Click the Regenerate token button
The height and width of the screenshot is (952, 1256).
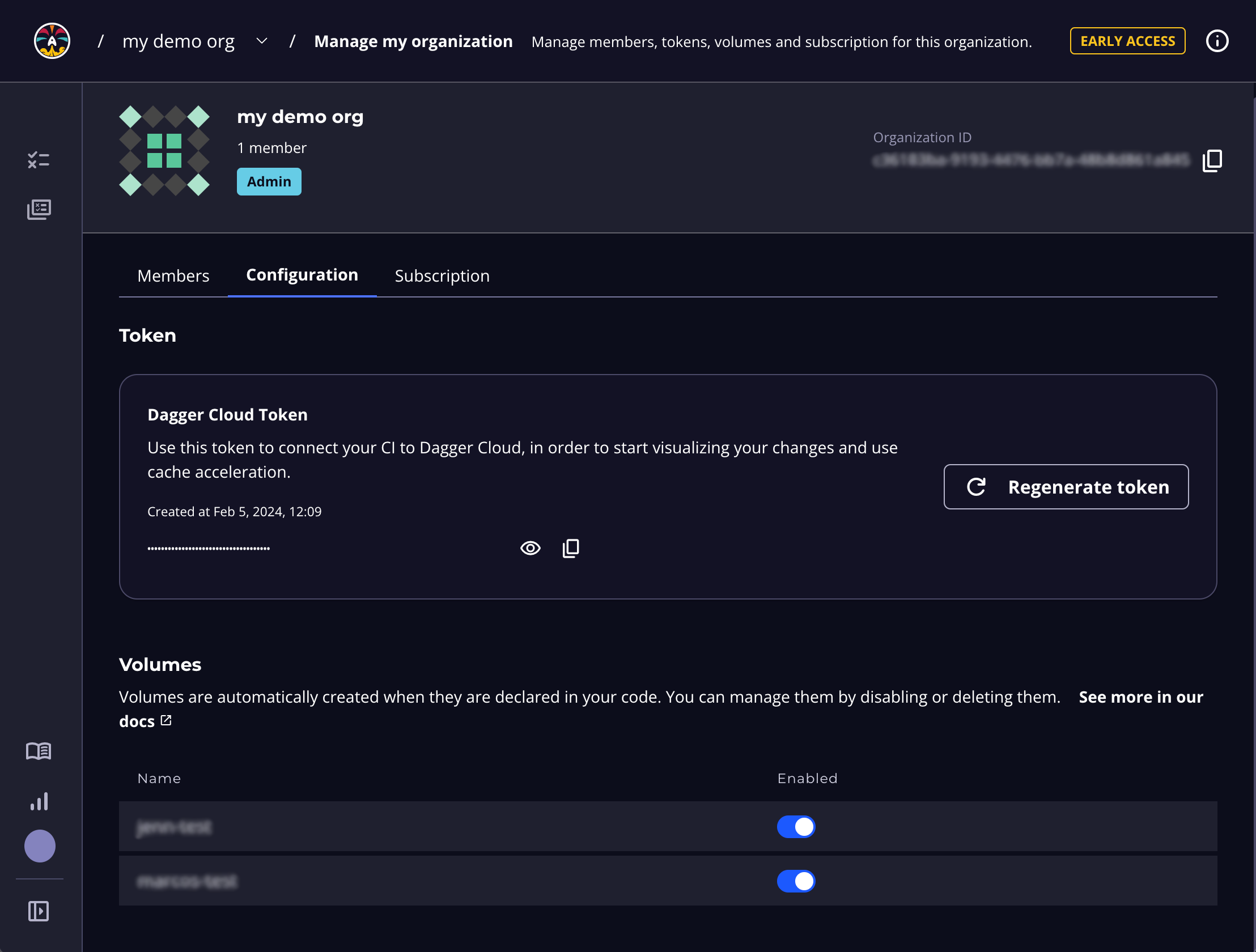click(1066, 487)
